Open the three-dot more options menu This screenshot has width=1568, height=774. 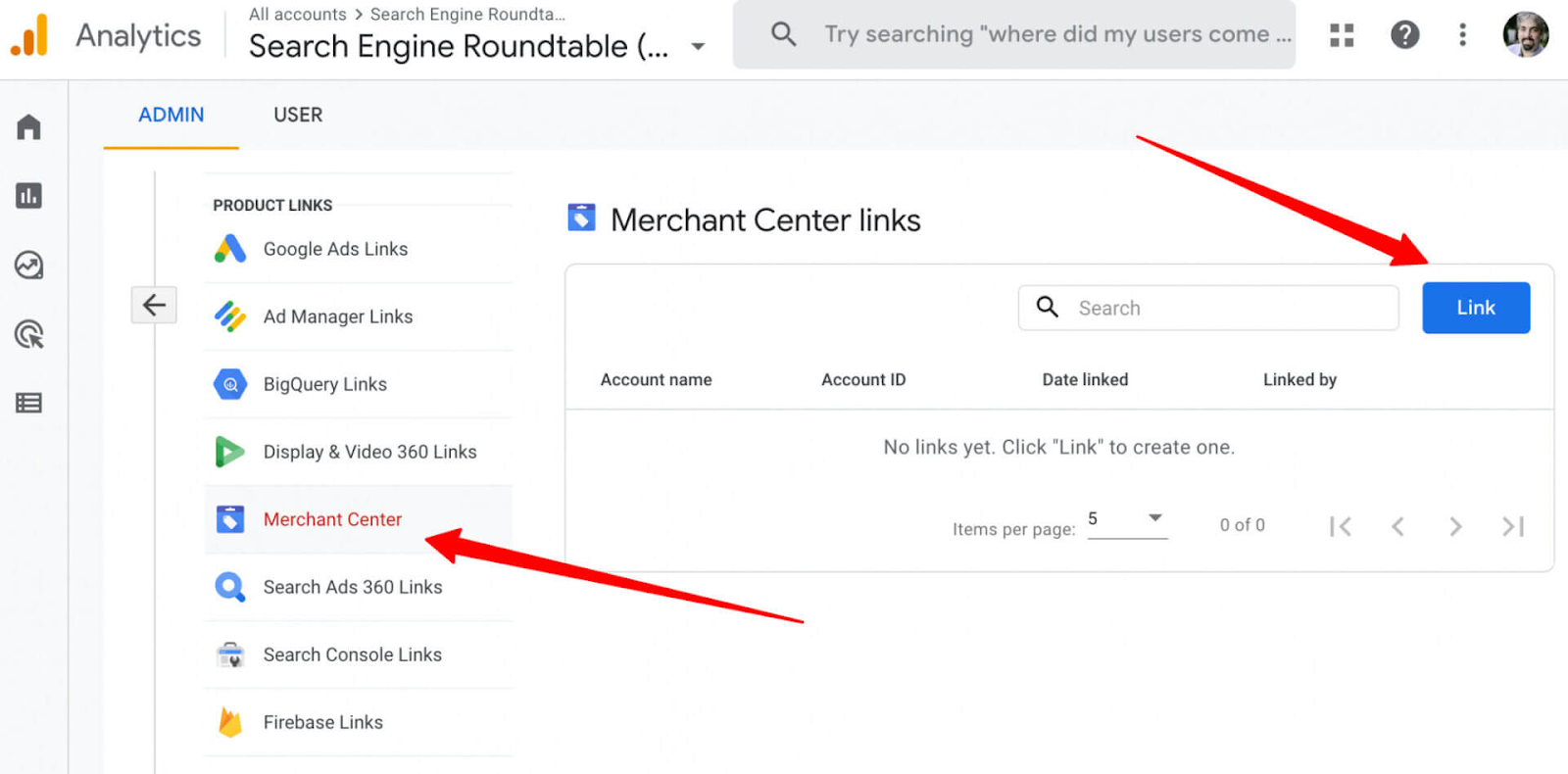click(1462, 35)
